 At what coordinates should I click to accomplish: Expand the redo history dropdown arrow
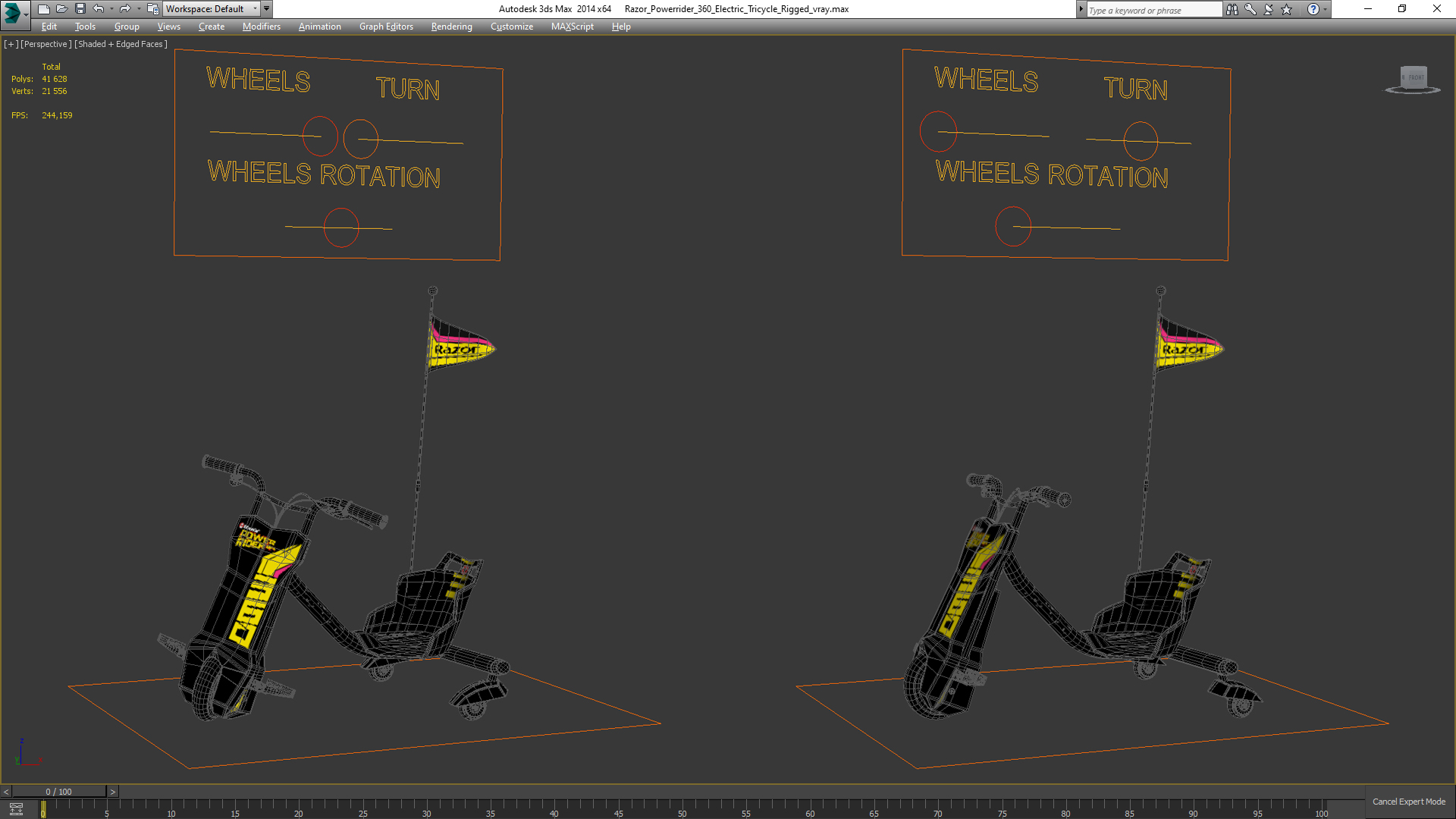139,9
